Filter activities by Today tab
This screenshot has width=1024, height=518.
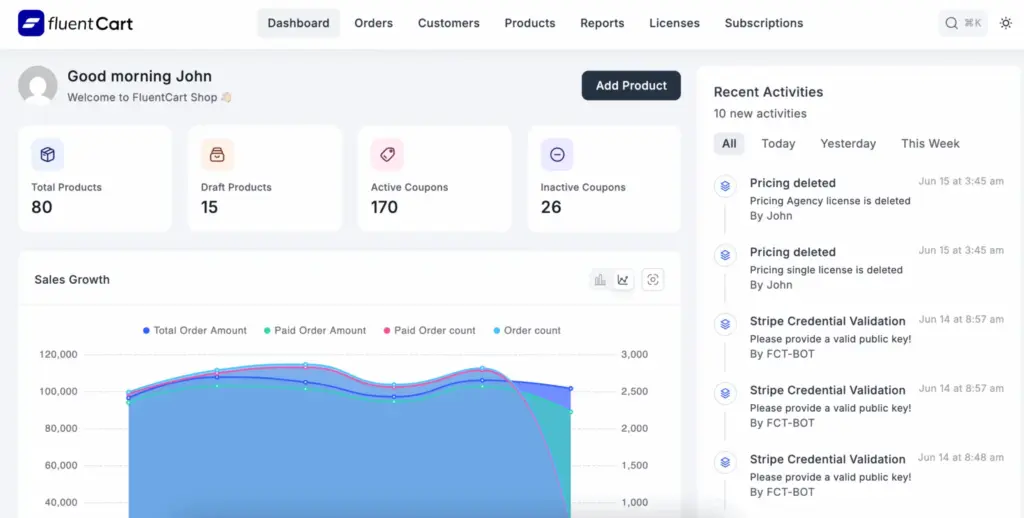pos(778,143)
